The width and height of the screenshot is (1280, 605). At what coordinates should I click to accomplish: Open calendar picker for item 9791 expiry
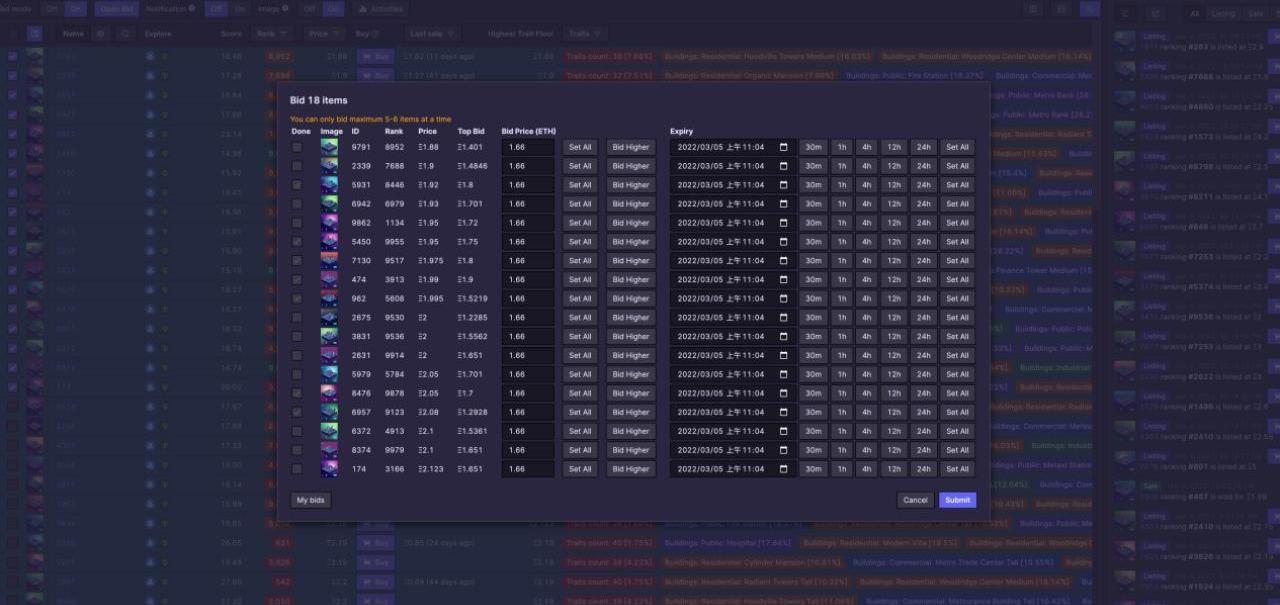coord(783,147)
